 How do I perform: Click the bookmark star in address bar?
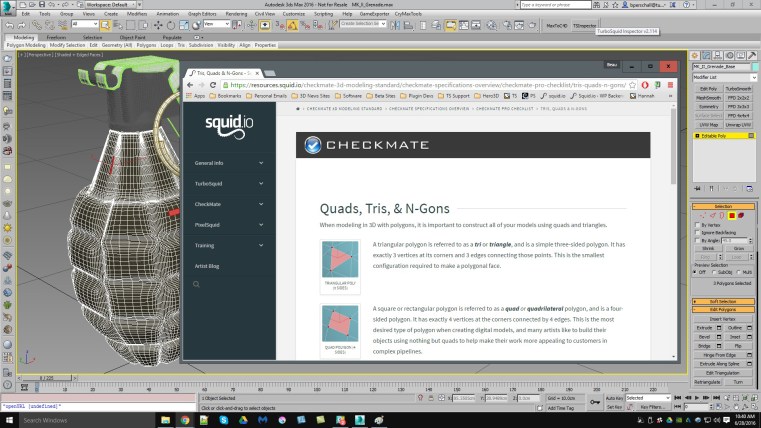coord(632,85)
